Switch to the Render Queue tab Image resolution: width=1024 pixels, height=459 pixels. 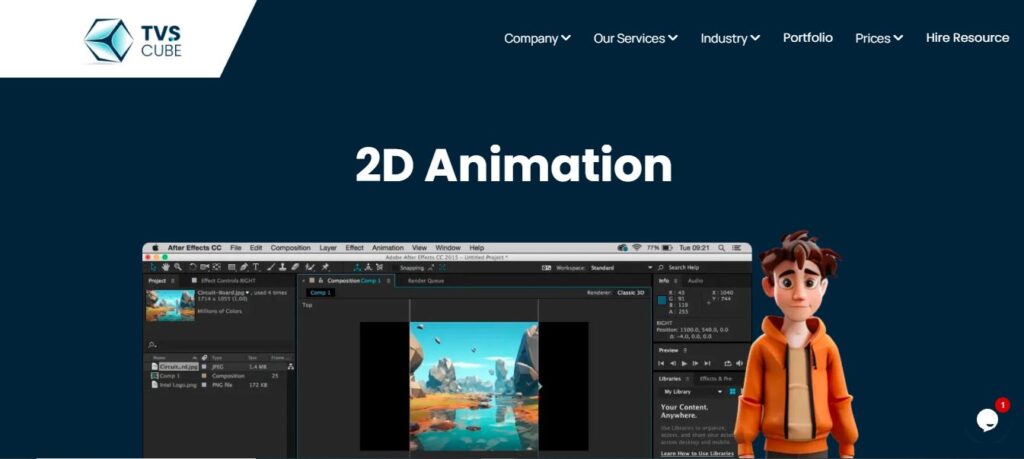point(424,281)
